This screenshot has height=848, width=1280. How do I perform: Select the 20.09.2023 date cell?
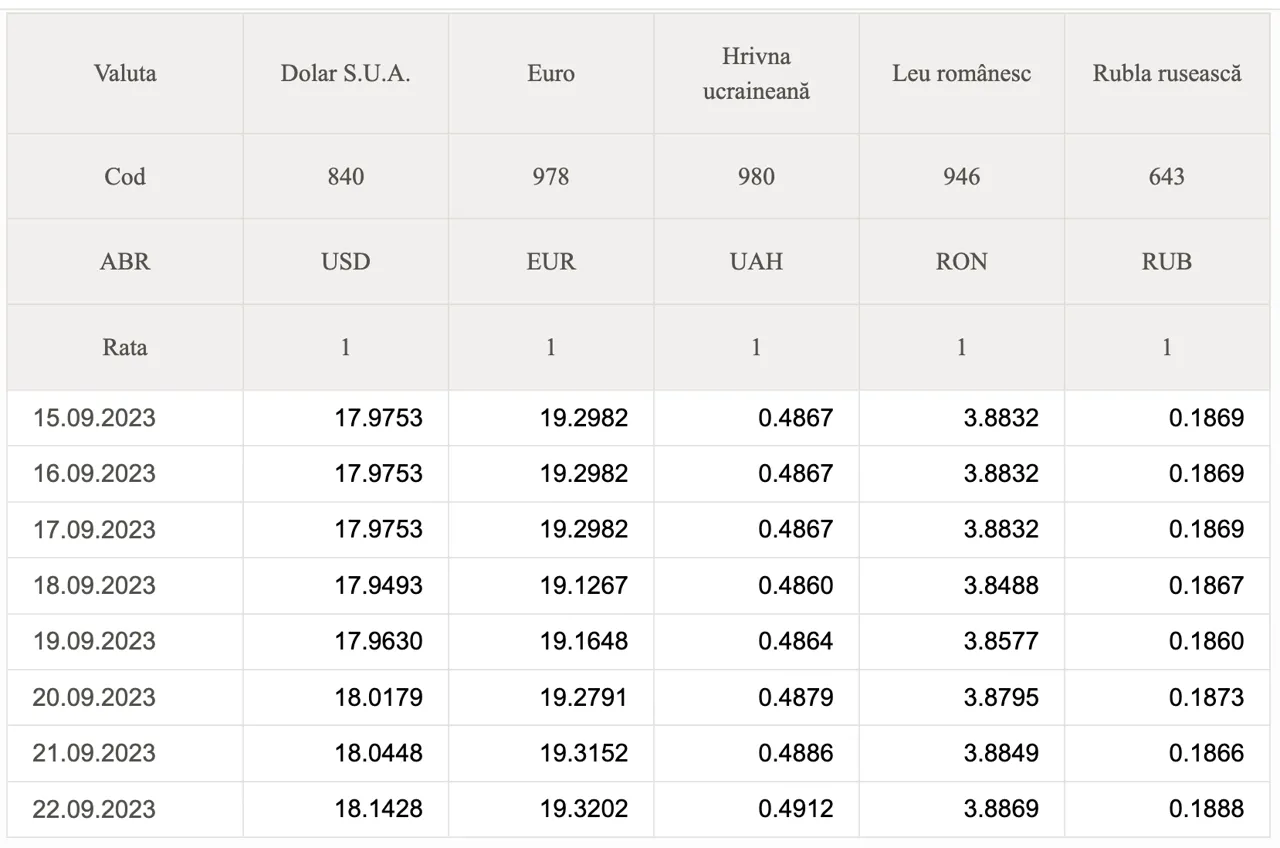pyautogui.click(x=94, y=697)
